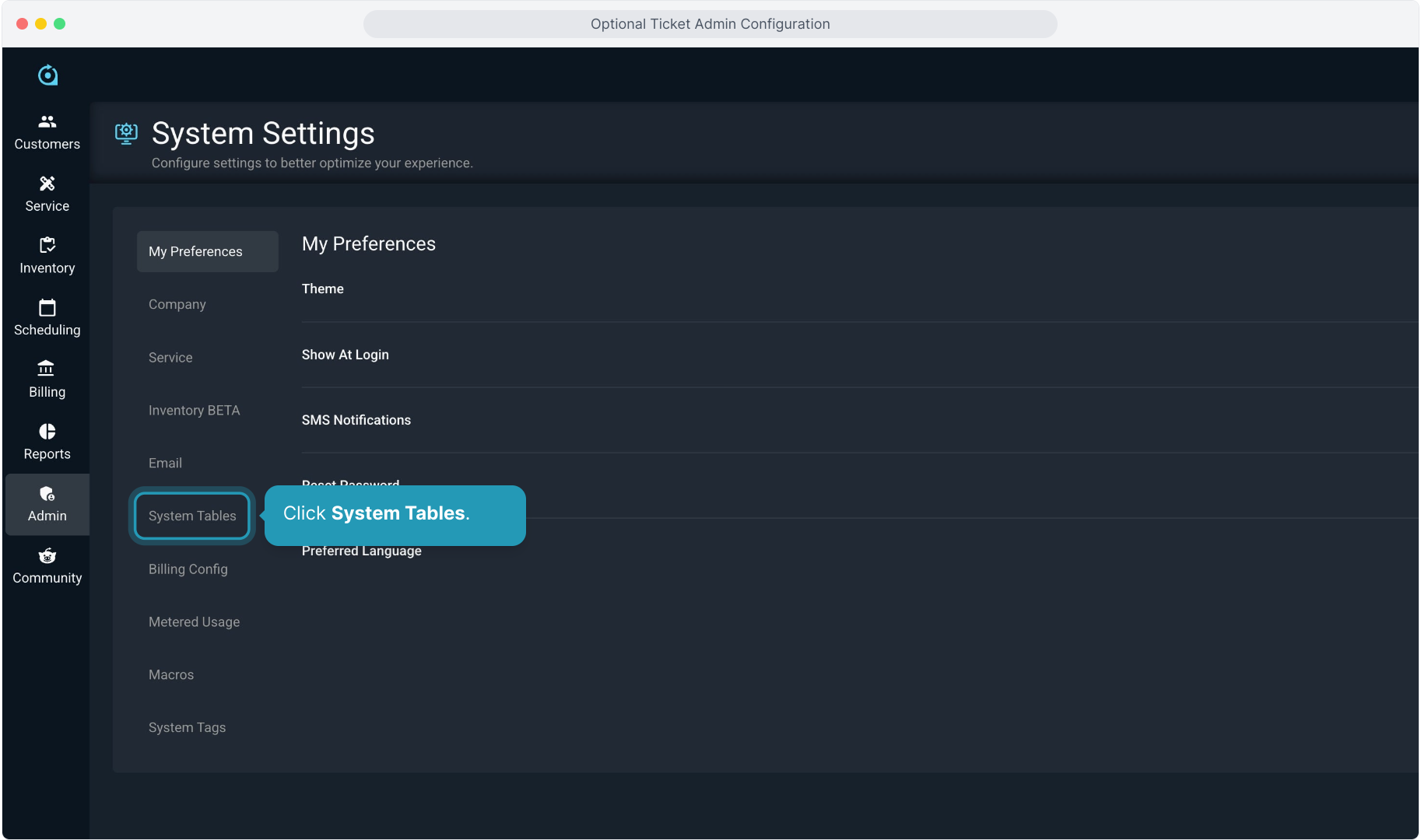Open the Inventory BETA settings tab
This screenshot has height=840, width=1421.
(194, 411)
